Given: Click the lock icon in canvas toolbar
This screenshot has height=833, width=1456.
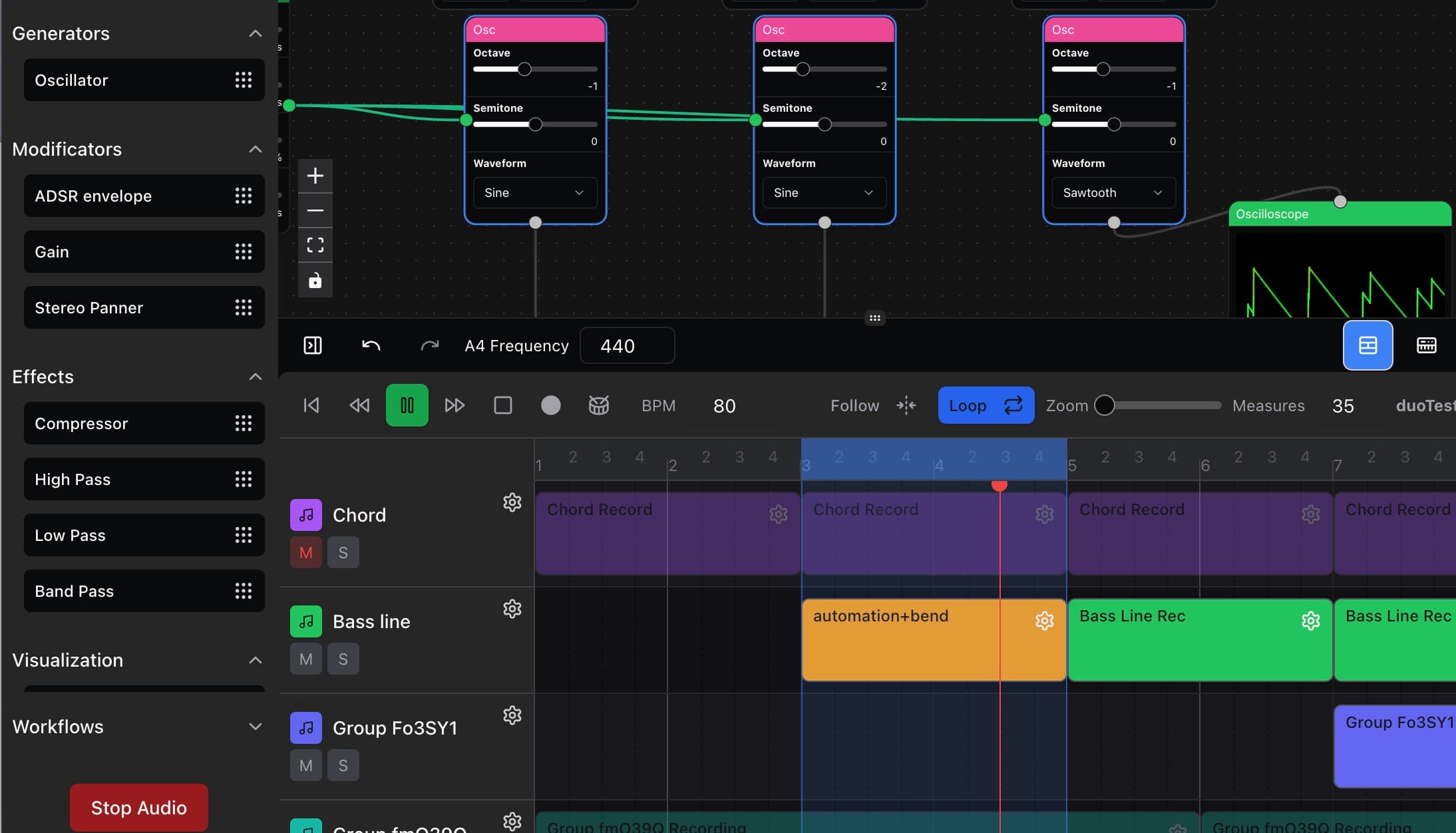Looking at the screenshot, I should (315, 280).
